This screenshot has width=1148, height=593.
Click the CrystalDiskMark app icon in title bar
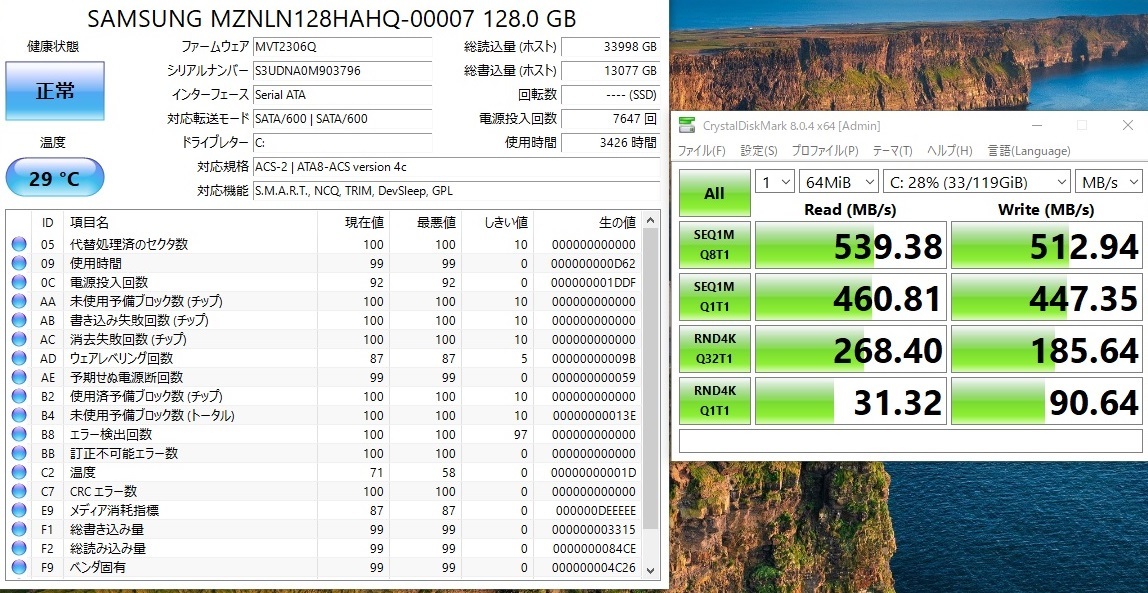click(x=687, y=125)
